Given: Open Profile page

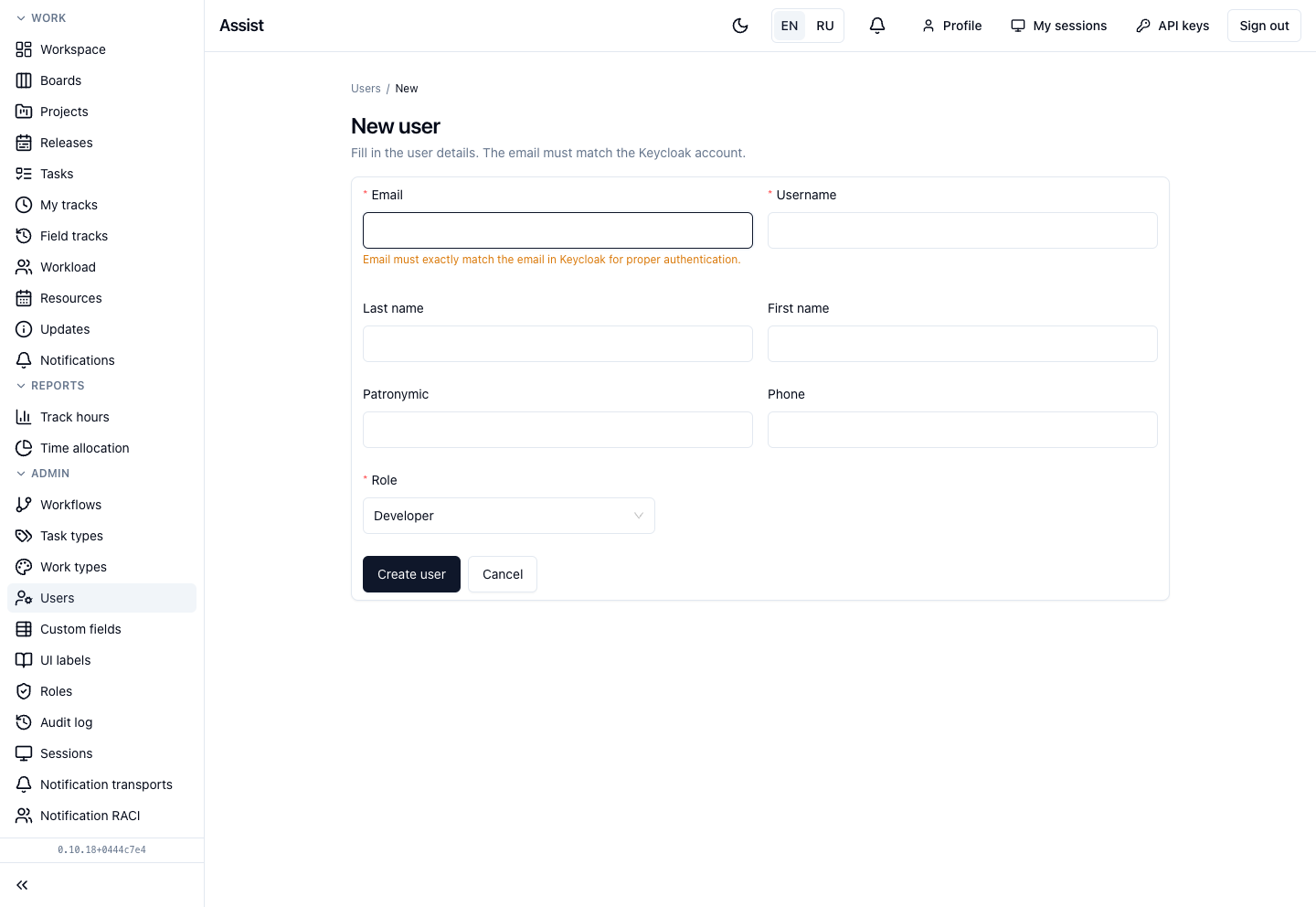Looking at the screenshot, I should pos(952,26).
